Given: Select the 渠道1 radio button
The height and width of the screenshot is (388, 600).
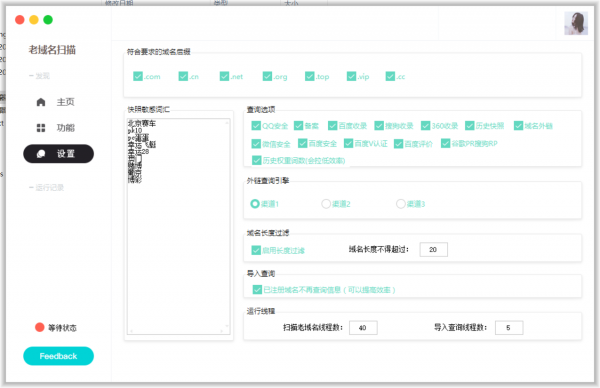Looking at the screenshot, I should (255, 204).
